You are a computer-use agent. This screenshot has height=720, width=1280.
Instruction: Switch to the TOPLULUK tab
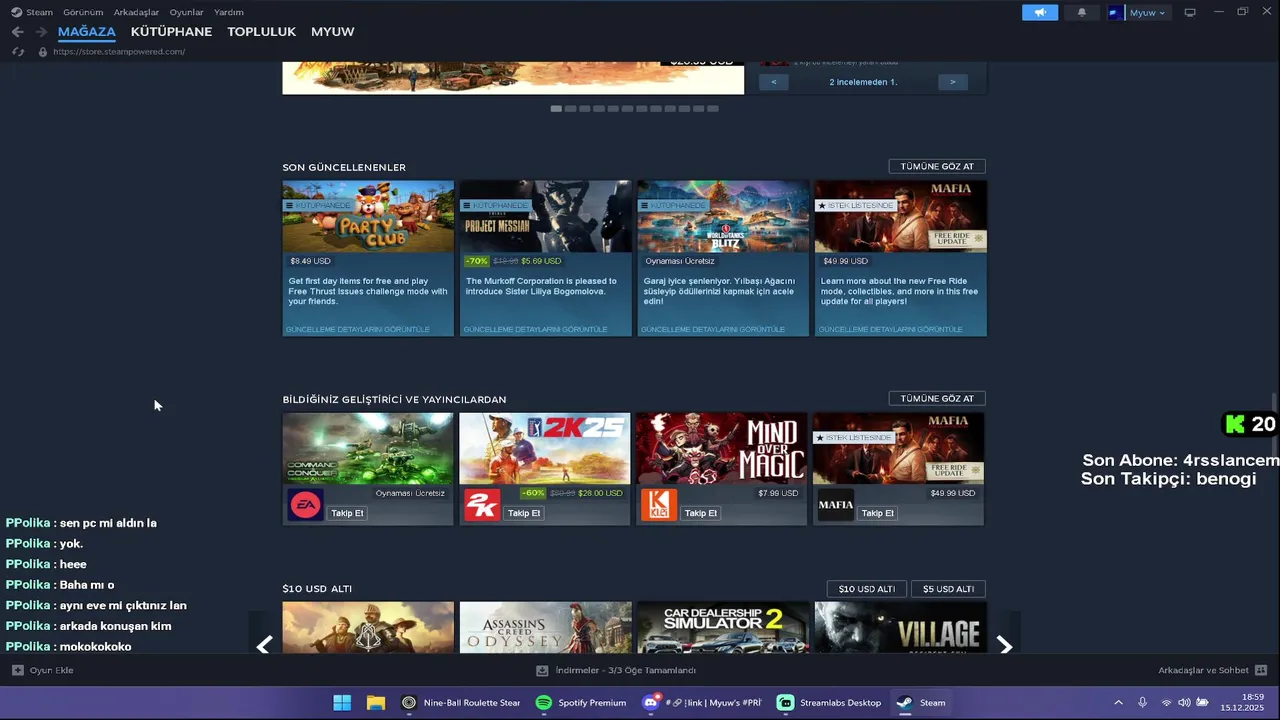pos(261,32)
